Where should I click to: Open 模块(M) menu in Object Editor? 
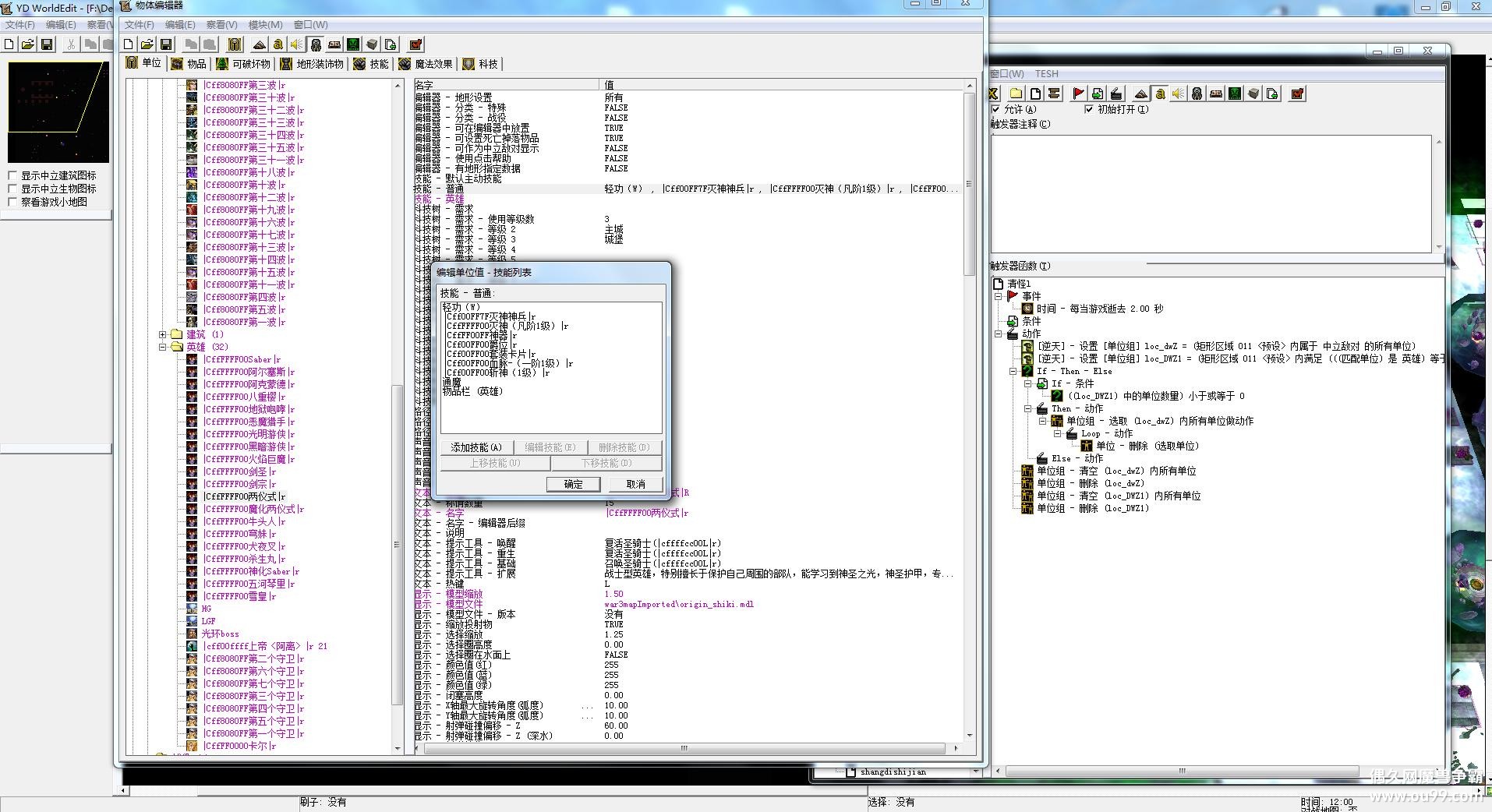click(265, 25)
